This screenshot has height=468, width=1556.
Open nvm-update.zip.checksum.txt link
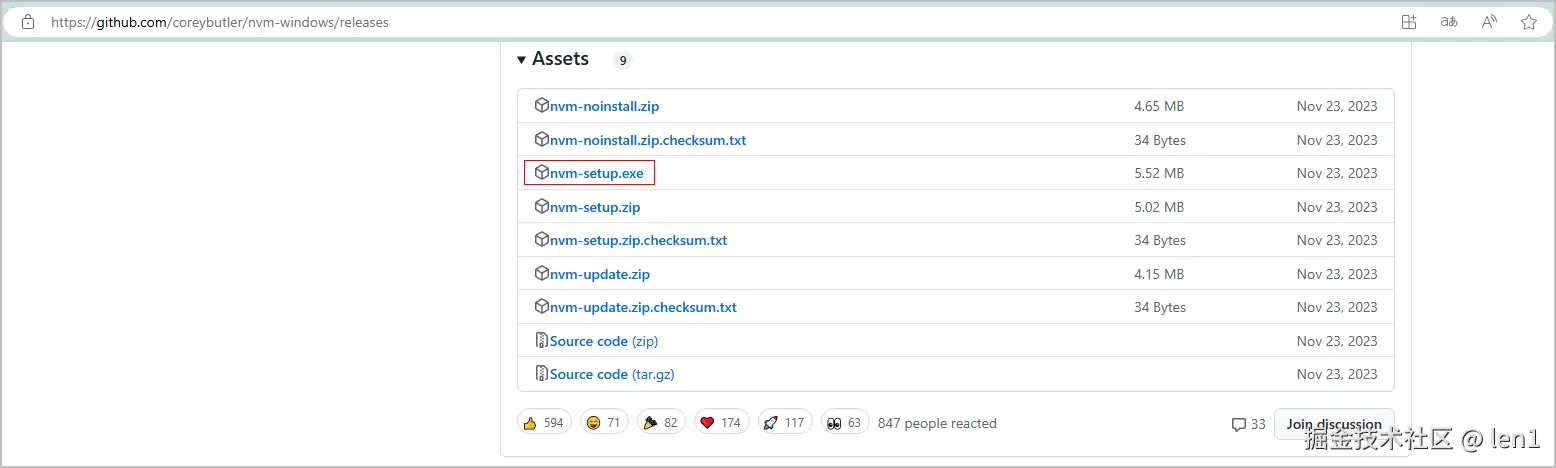pos(643,307)
